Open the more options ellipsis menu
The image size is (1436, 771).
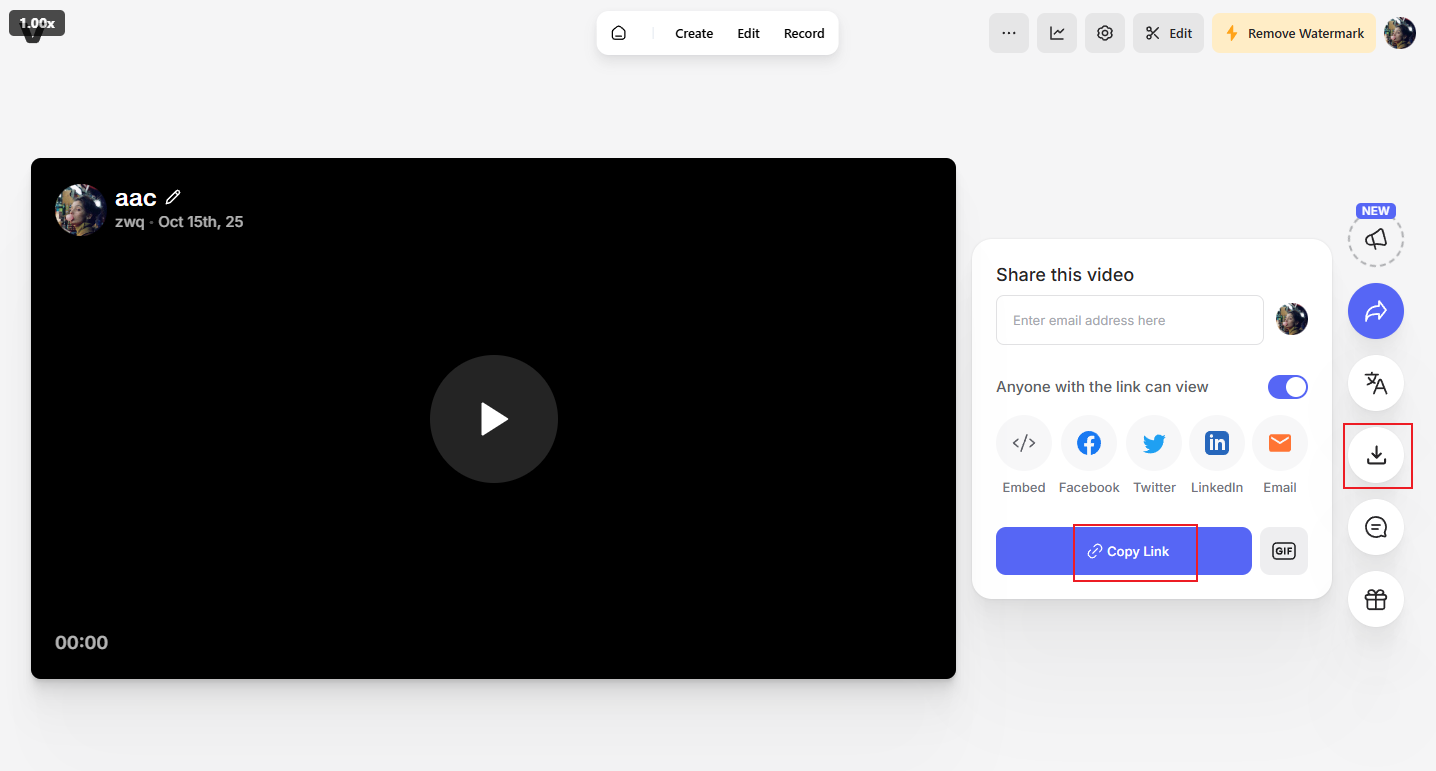(1008, 32)
